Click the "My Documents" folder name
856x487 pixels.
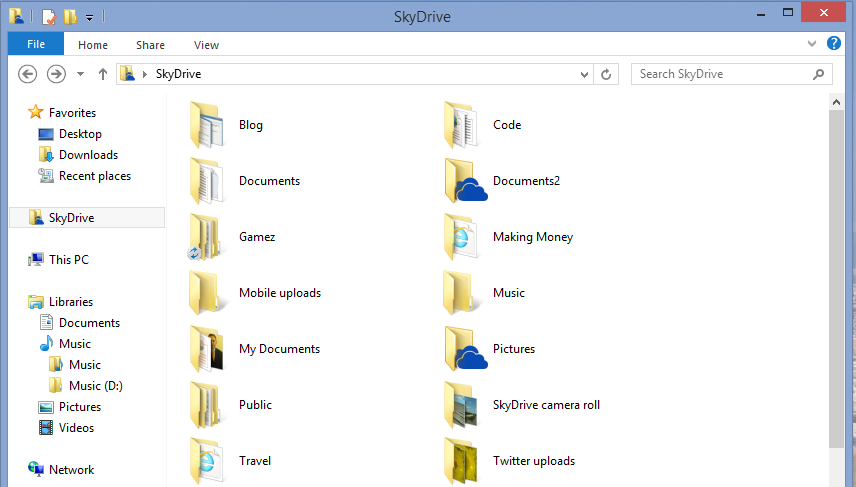[x=280, y=349]
